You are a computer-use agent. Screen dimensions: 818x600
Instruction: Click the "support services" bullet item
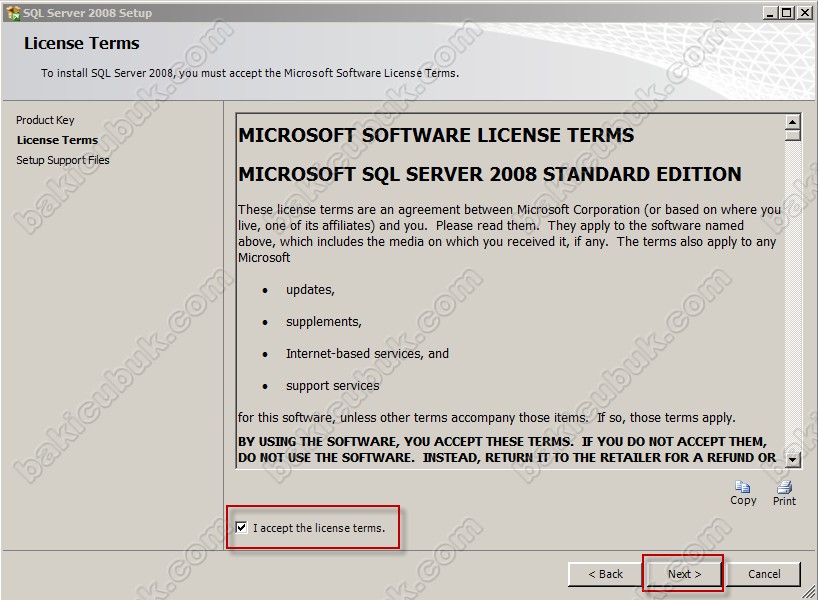tap(332, 386)
